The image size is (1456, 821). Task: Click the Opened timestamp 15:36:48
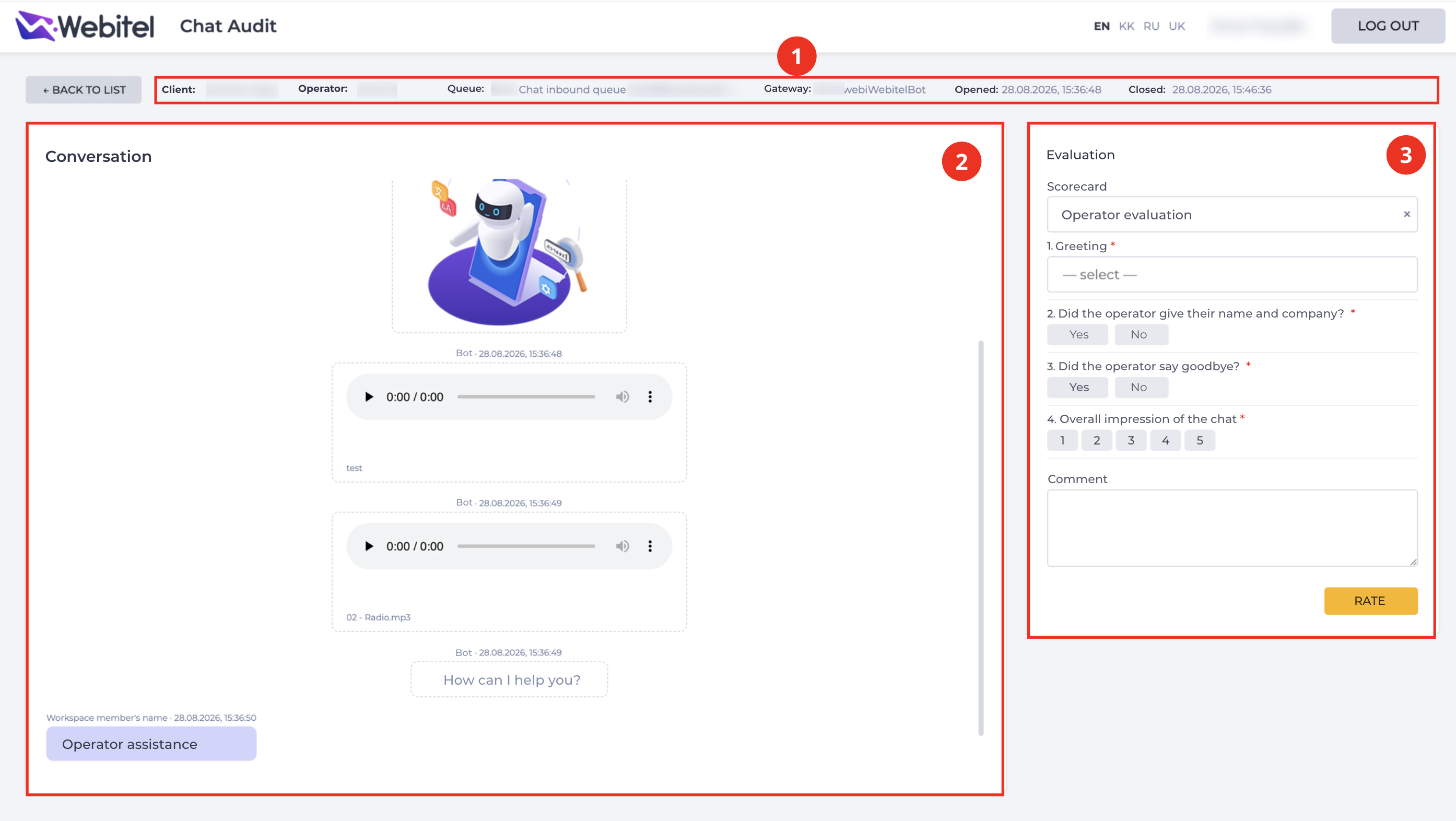coord(1051,89)
